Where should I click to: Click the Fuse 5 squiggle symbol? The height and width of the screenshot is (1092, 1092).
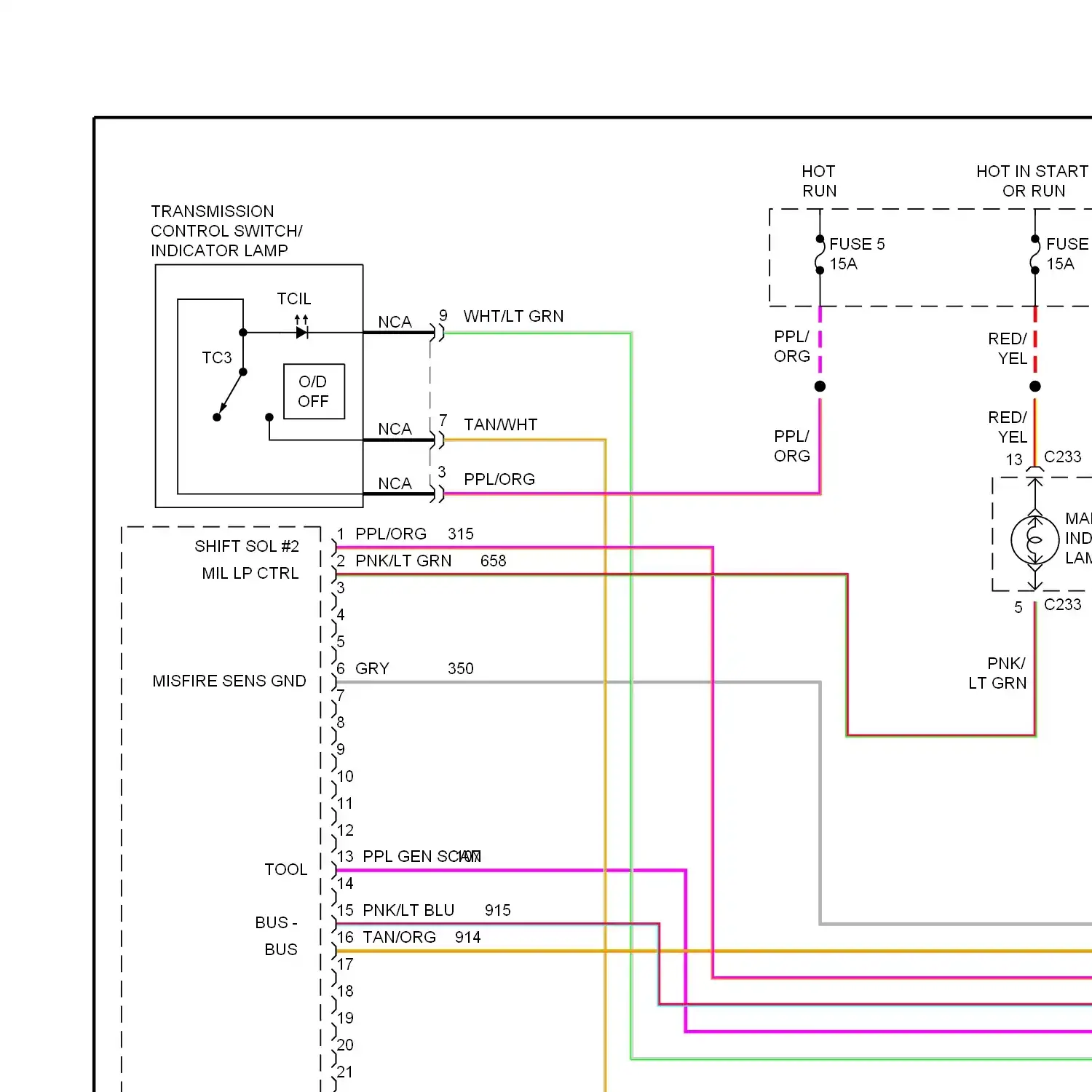(x=820, y=254)
